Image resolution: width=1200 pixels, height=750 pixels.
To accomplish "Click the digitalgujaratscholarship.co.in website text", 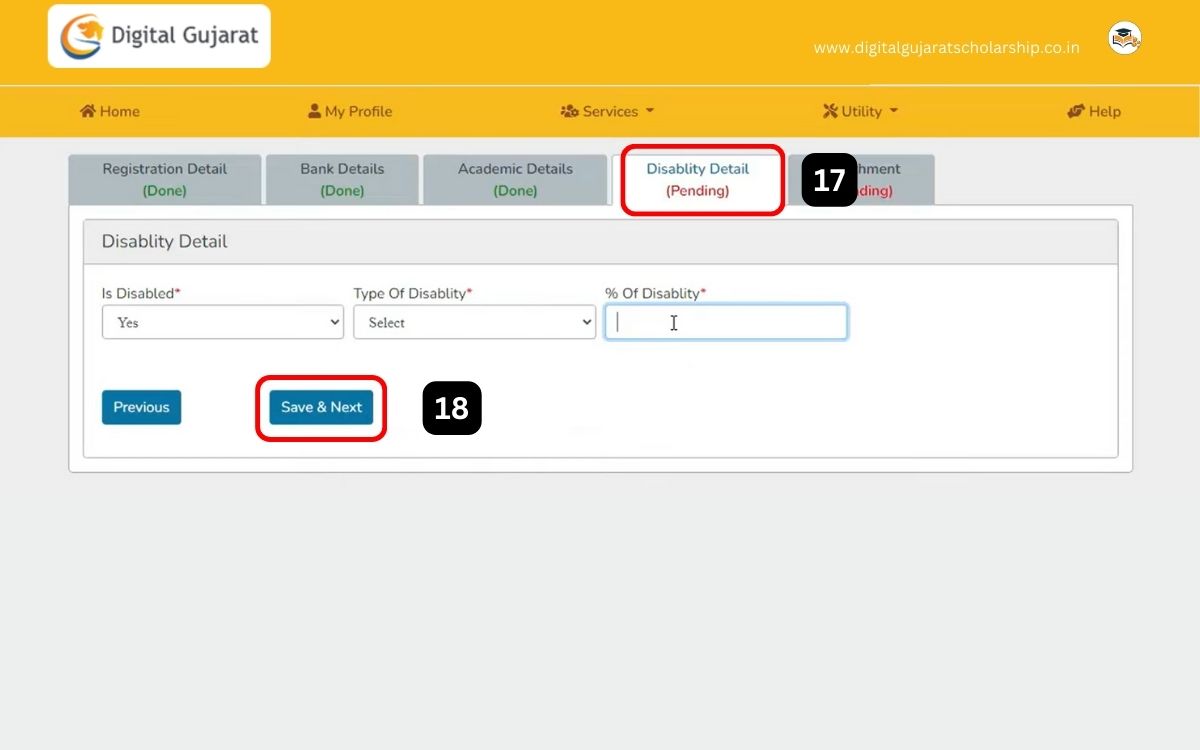I will tap(946, 48).
